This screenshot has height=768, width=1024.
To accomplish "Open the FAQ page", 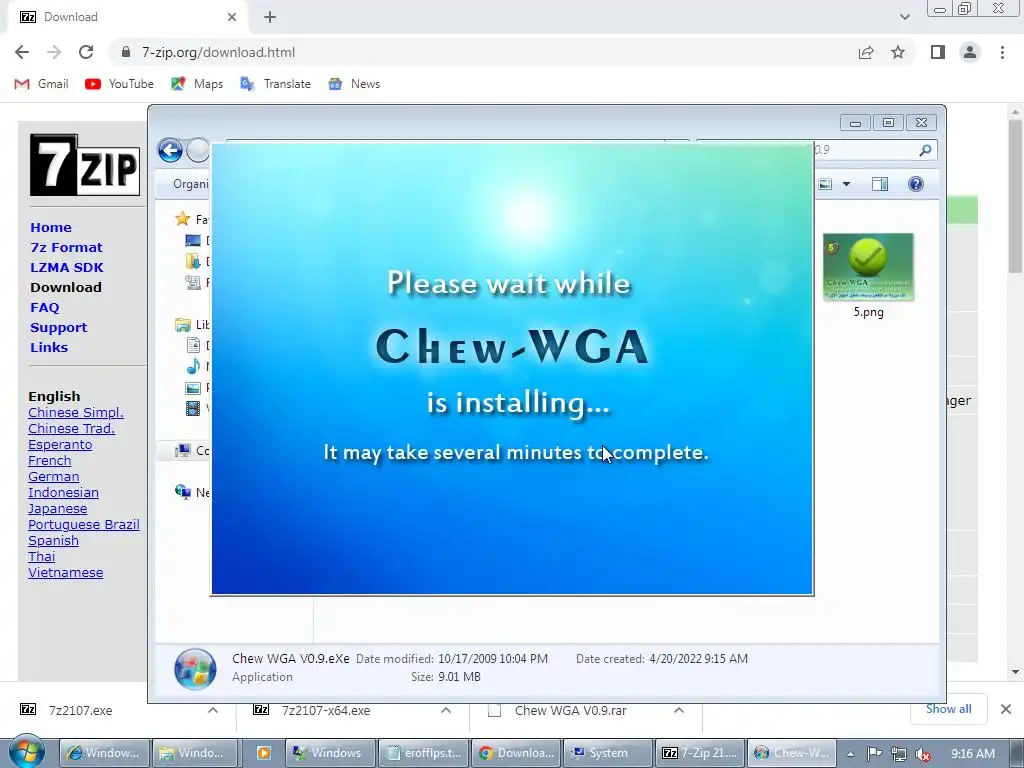I will (44, 308).
